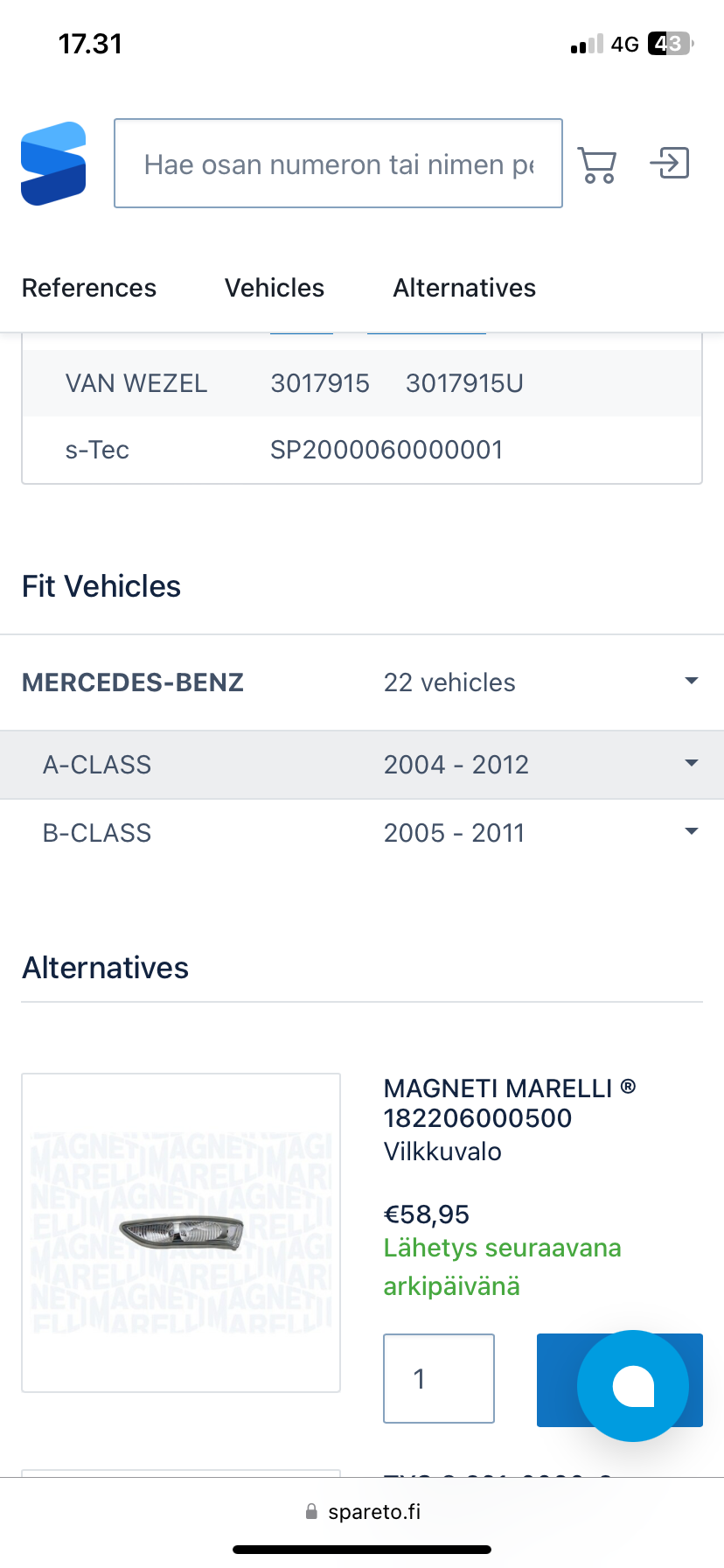Select the quantity field showing 1

tap(439, 1378)
